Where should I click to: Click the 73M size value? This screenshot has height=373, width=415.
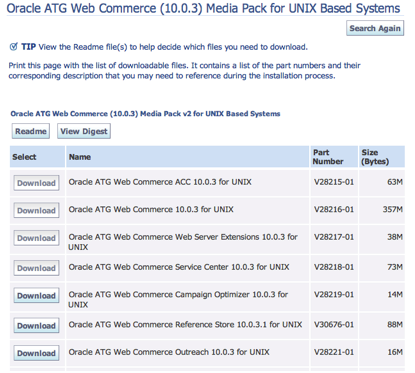395,267
